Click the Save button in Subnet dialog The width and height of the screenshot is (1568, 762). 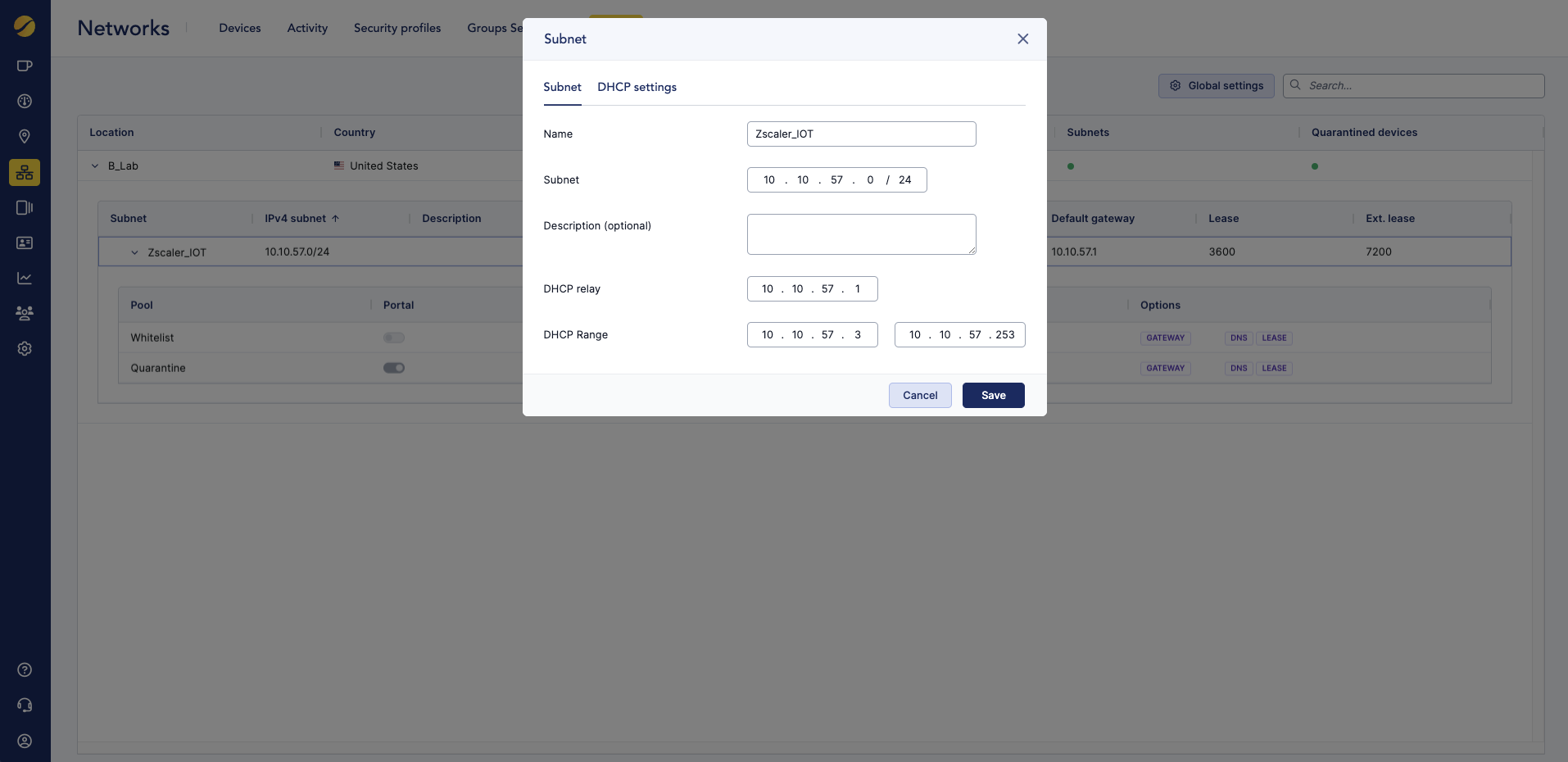click(993, 396)
